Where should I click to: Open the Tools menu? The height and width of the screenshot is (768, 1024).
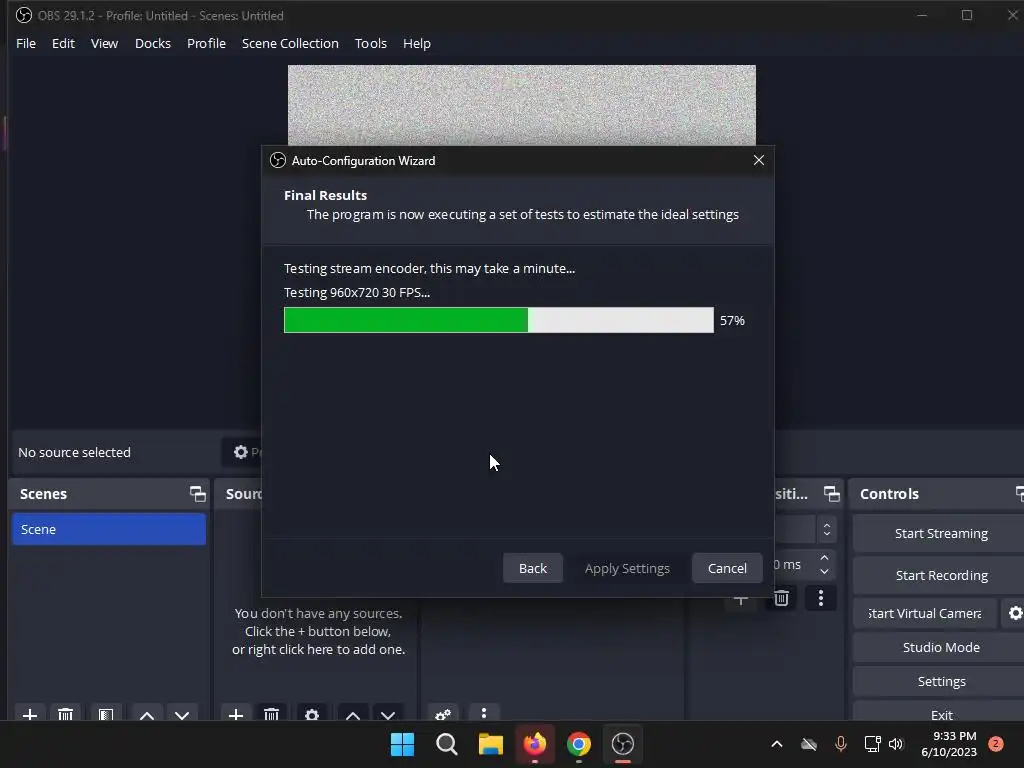371,43
